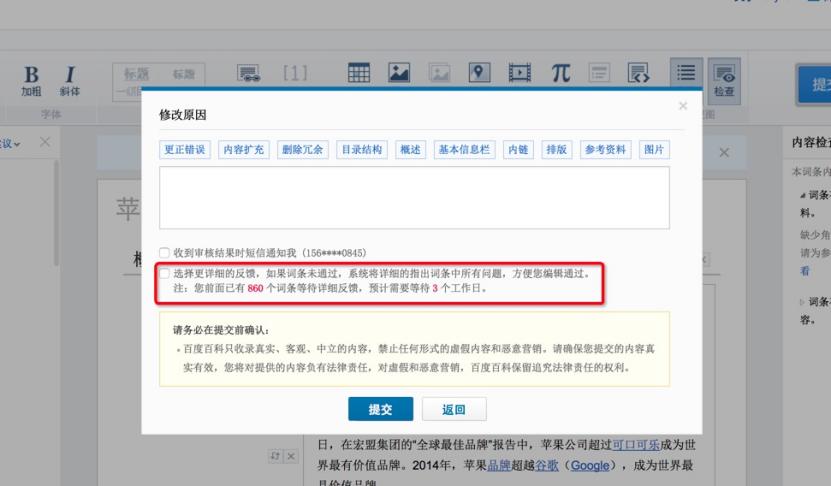Insert a map location pin
831x486 pixels.
pyautogui.click(x=479, y=72)
